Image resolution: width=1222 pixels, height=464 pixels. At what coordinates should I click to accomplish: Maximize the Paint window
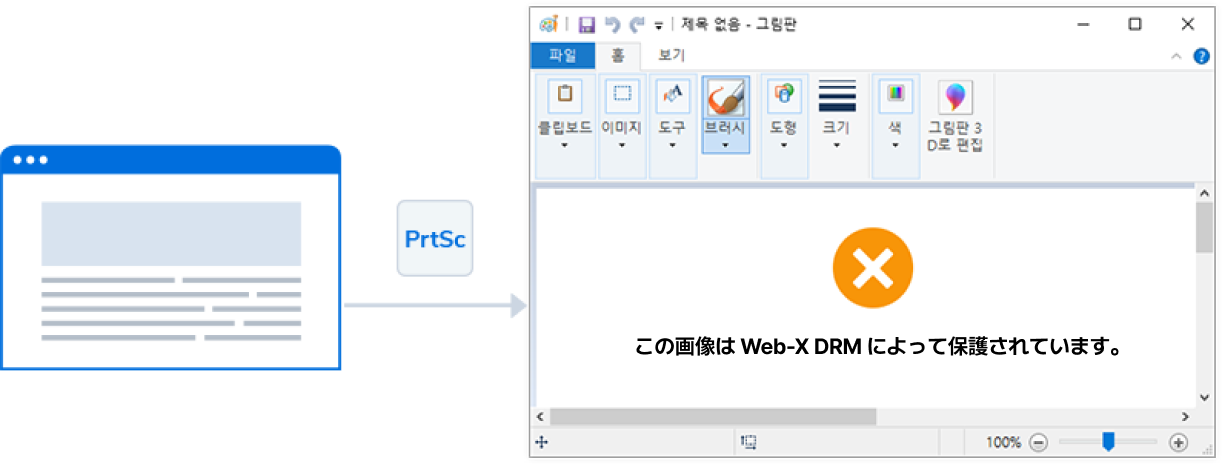tap(1135, 24)
